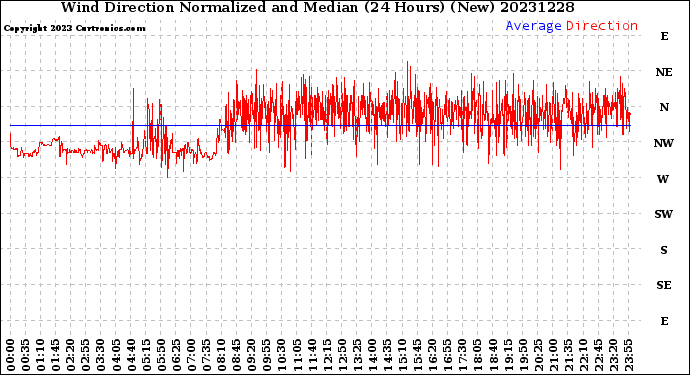Click the 02:55 time label
The height and width of the screenshot is (375, 690).
click(86, 355)
